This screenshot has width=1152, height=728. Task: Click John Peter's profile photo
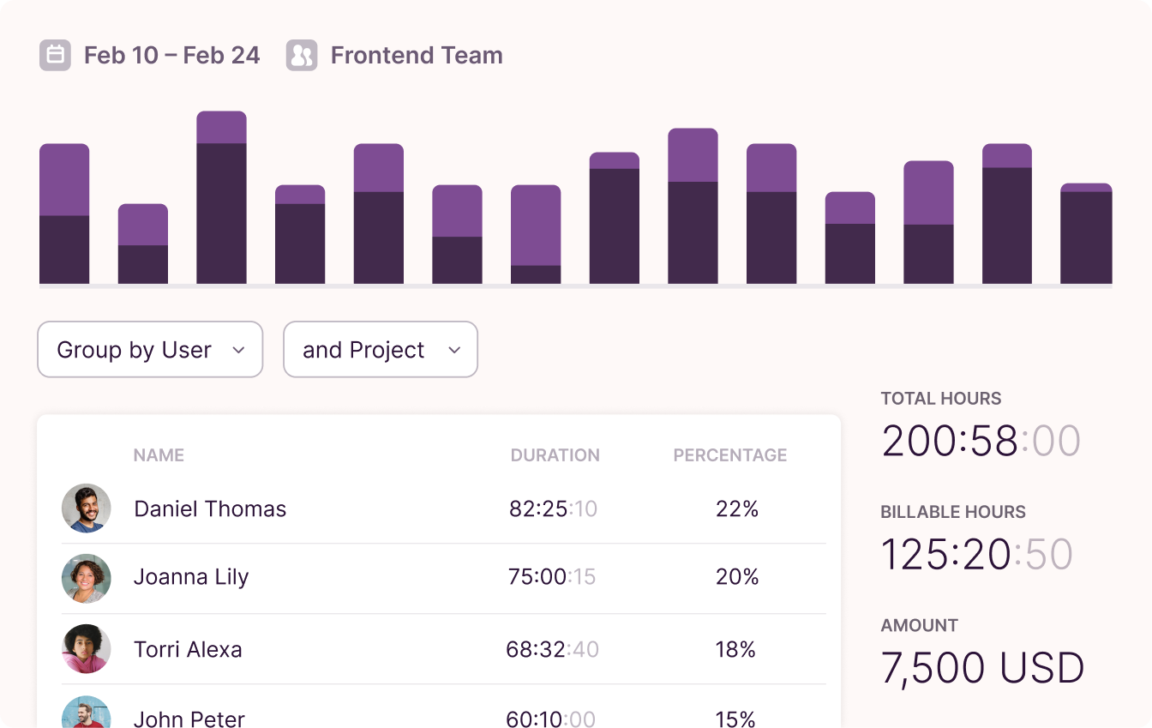point(86,713)
